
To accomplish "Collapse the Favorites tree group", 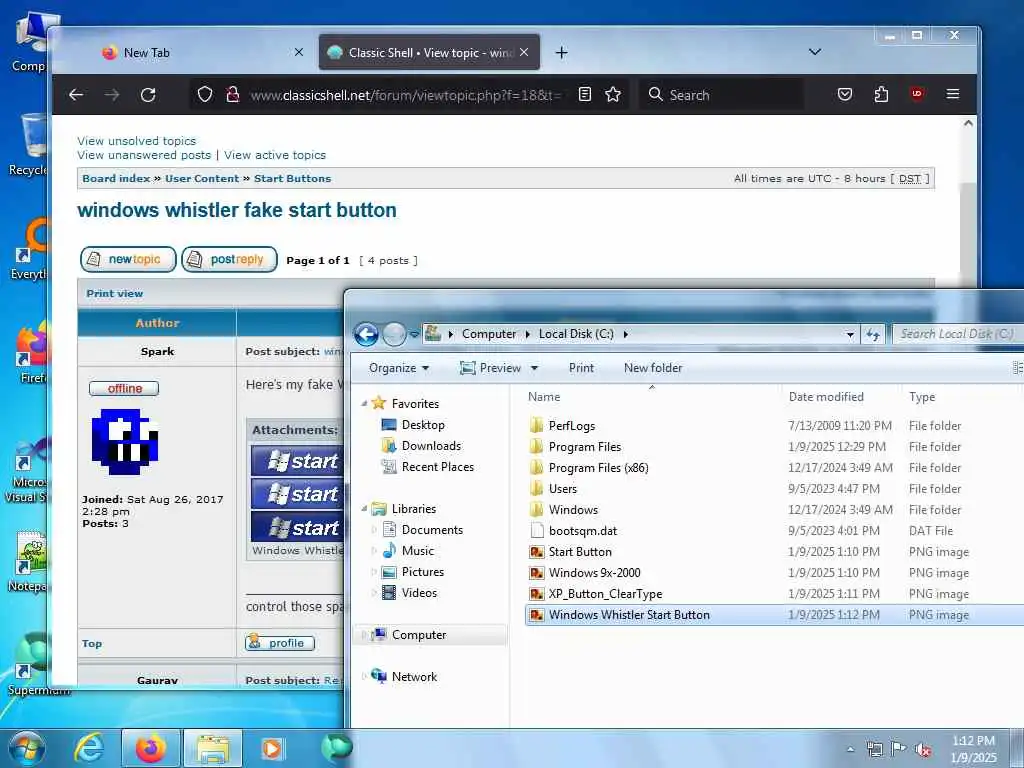I will pos(364,404).
